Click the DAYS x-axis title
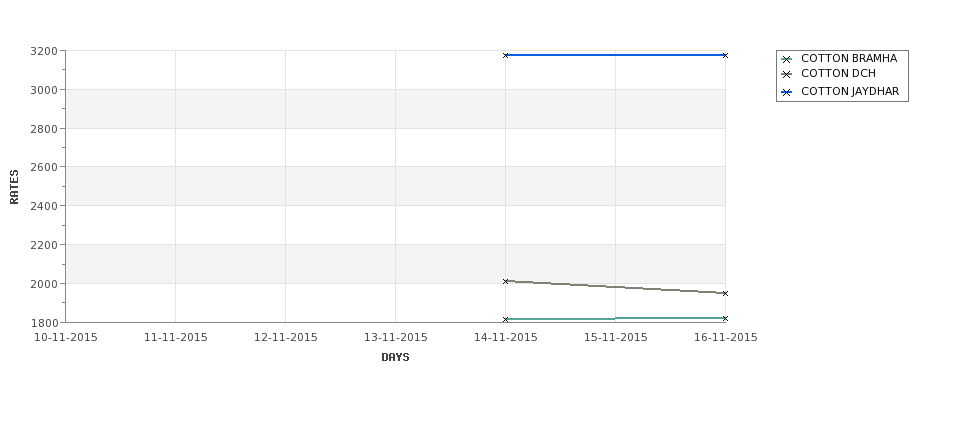This screenshot has width=975, height=429. (395, 357)
